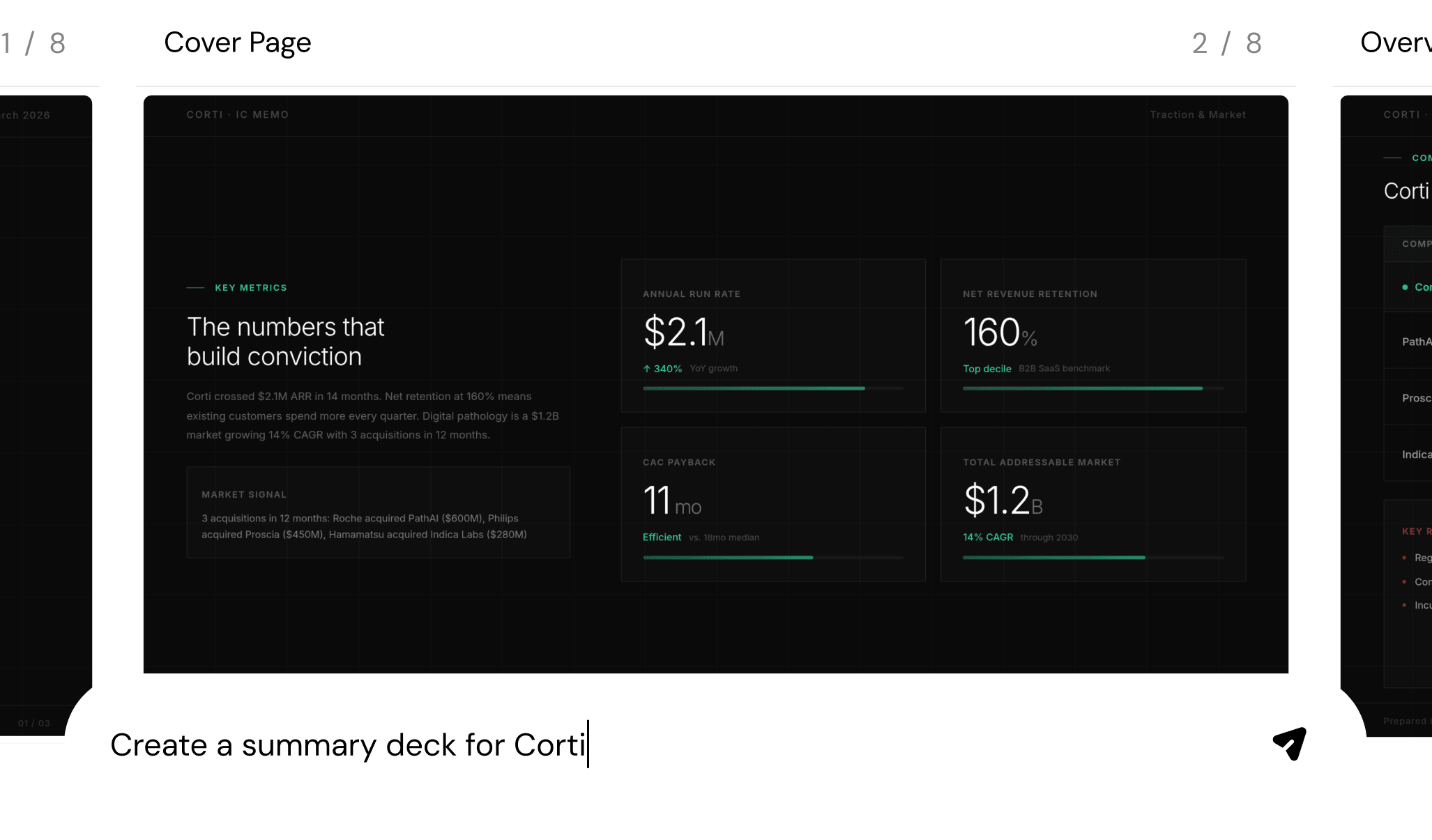Click the CORTI · IC MEMO header text
The image size is (1432, 840).
tap(237, 114)
